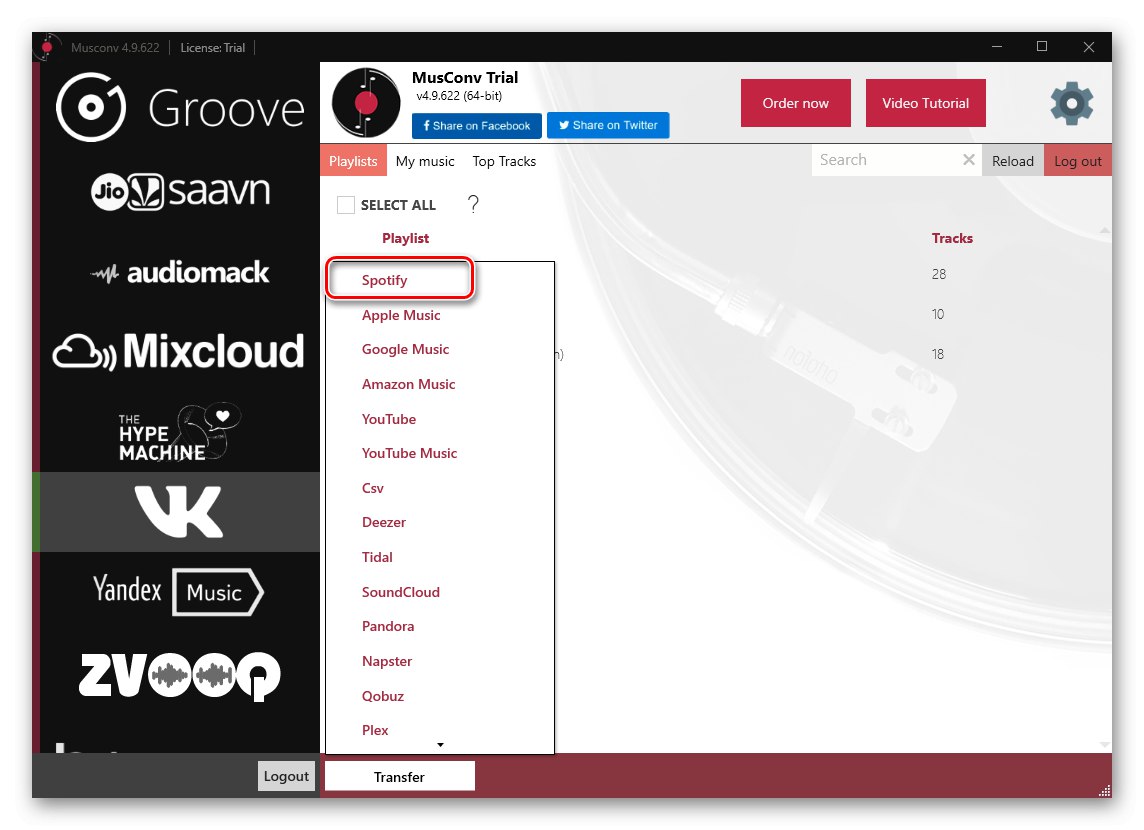1144x830 pixels.
Task: Click the MusConv title bar app icon
Action: click(47, 47)
